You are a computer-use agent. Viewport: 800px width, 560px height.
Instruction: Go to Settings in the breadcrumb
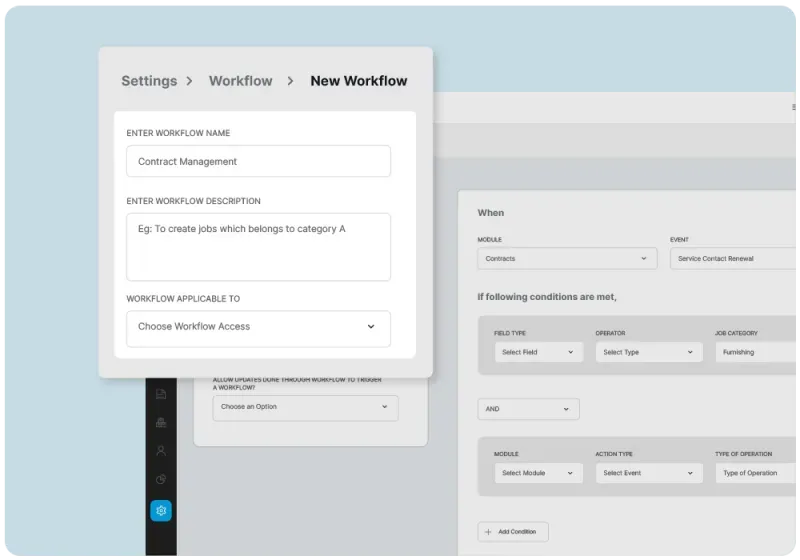pos(149,81)
